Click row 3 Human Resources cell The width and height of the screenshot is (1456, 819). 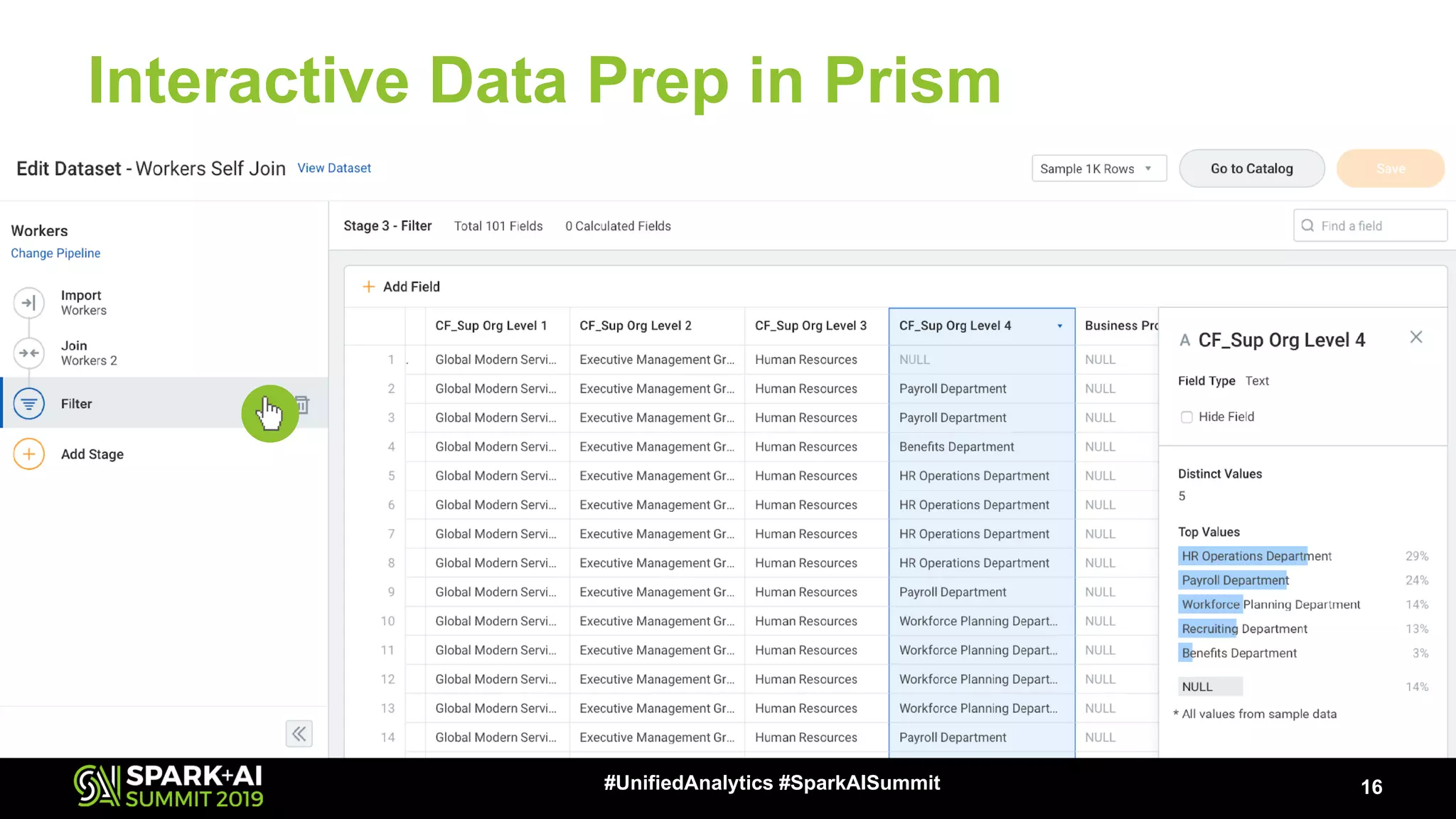pyautogui.click(x=817, y=418)
